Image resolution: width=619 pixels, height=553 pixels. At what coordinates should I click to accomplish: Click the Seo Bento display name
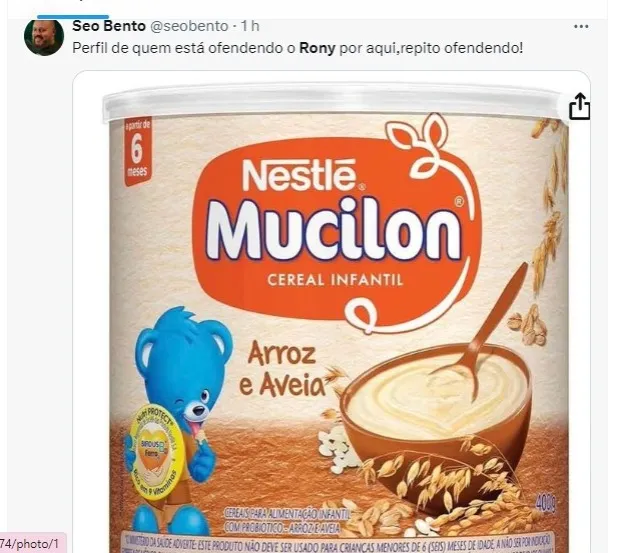click(109, 26)
